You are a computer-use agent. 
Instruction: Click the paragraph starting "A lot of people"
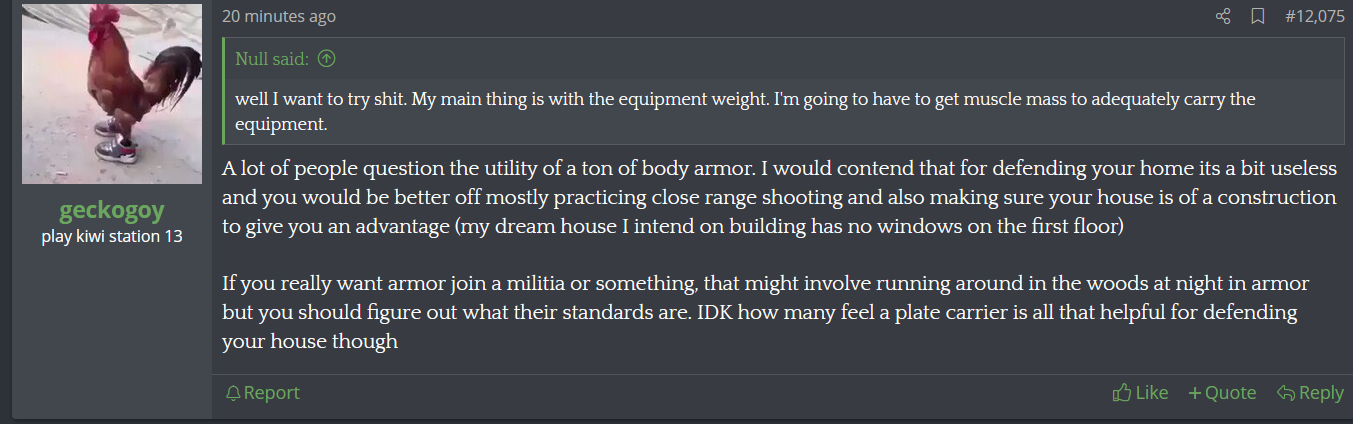(779, 197)
